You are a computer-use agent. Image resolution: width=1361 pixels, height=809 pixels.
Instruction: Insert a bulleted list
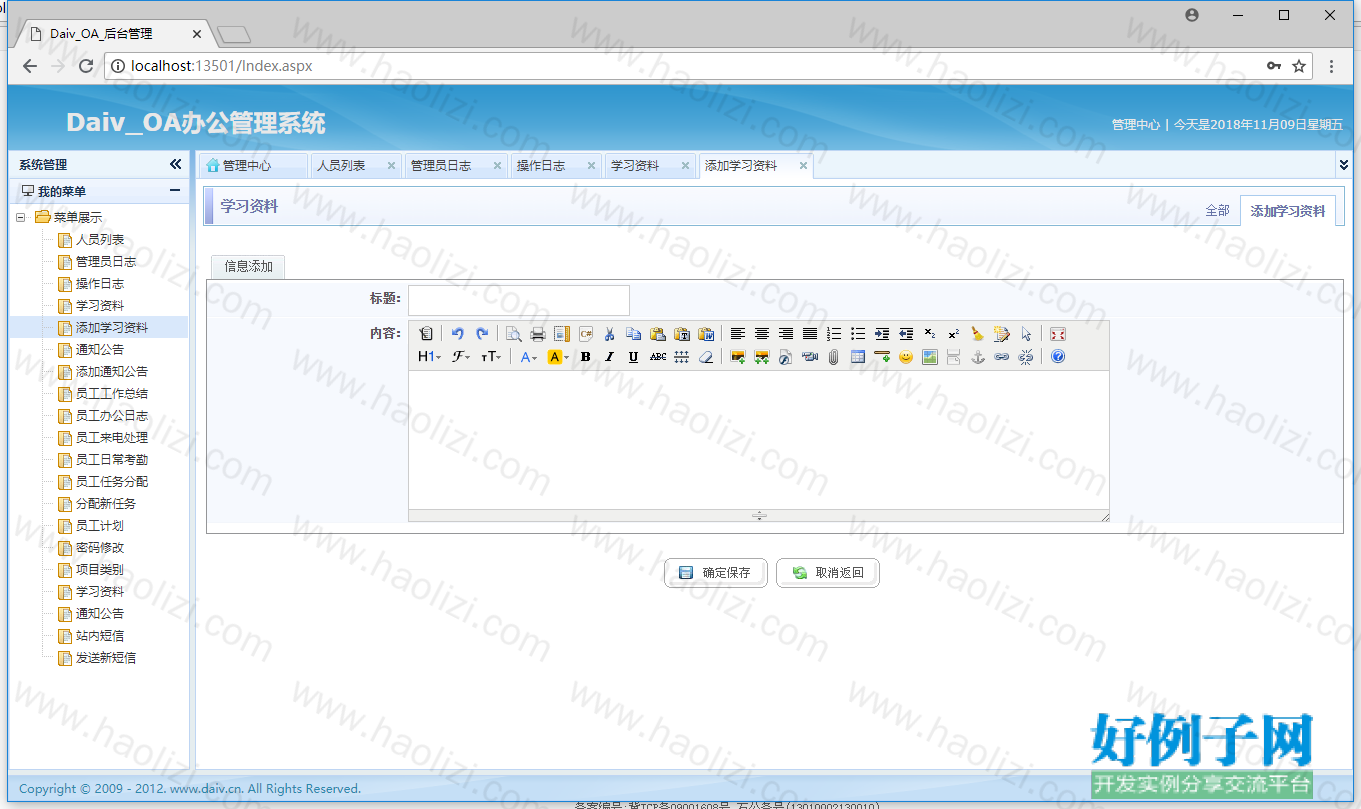tap(858, 334)
